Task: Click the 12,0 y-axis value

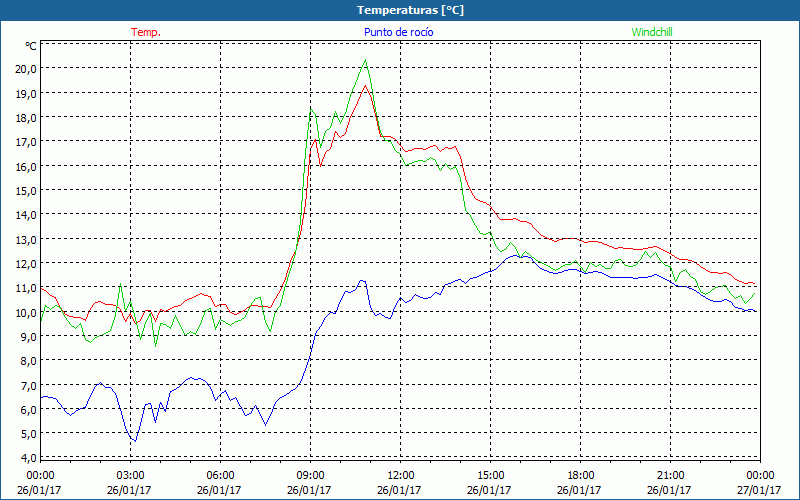Action: (26, 263)
